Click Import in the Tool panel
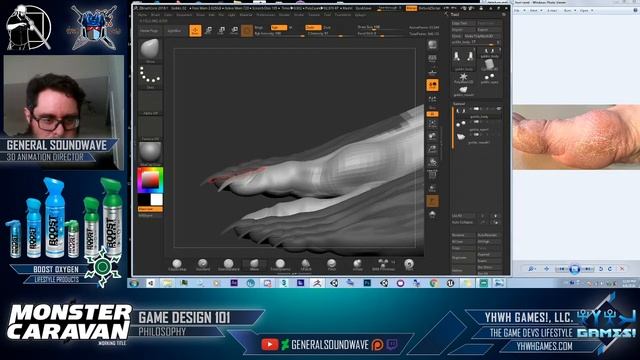Screen dimensions: 640x360 point(463,30)
